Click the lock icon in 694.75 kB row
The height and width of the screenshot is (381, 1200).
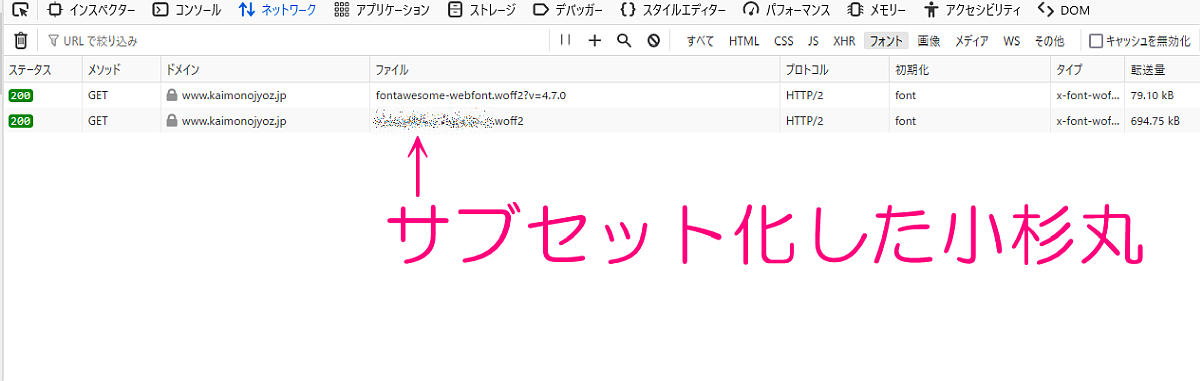(172, 121)
